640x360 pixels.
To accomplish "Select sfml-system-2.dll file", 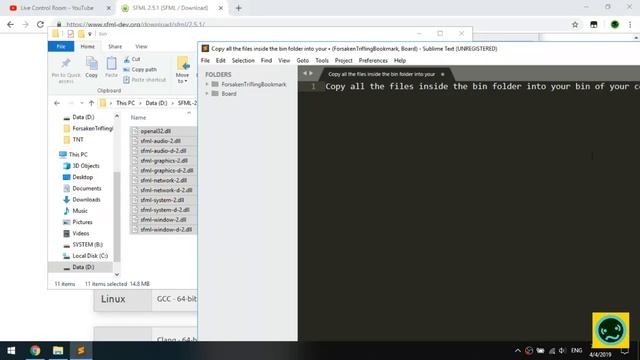I will click(x=163, y=200).
